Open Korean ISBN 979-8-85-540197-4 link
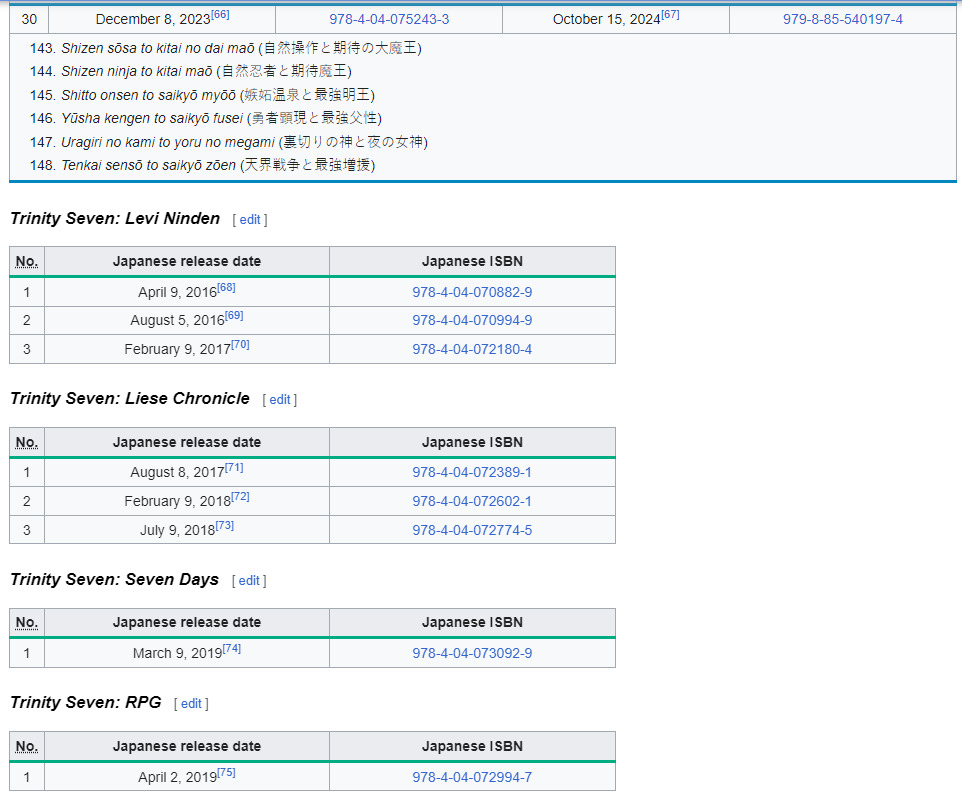 [x=843, y=19]
